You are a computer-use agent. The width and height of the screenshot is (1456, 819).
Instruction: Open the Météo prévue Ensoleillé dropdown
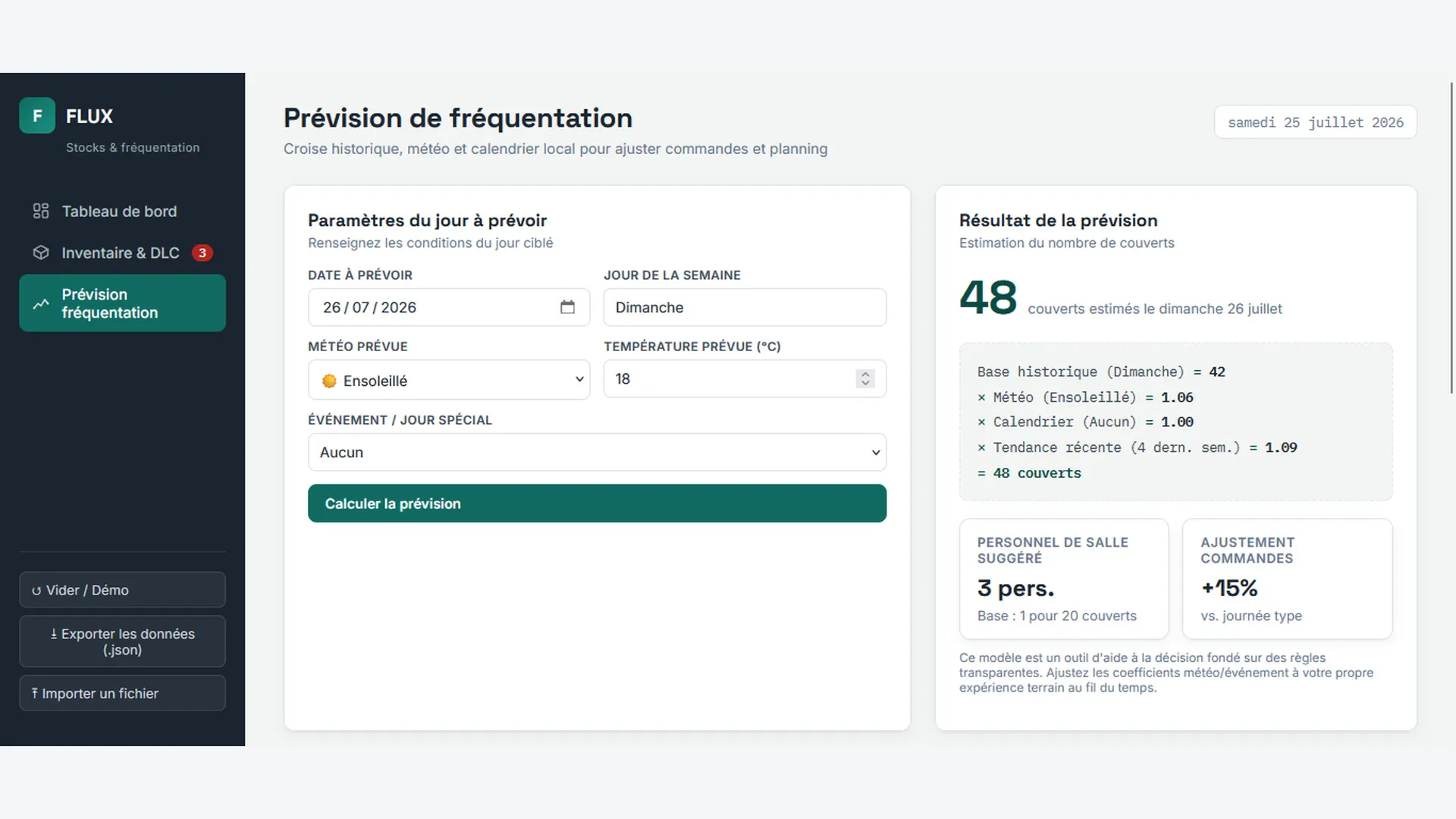click(449, 380)
